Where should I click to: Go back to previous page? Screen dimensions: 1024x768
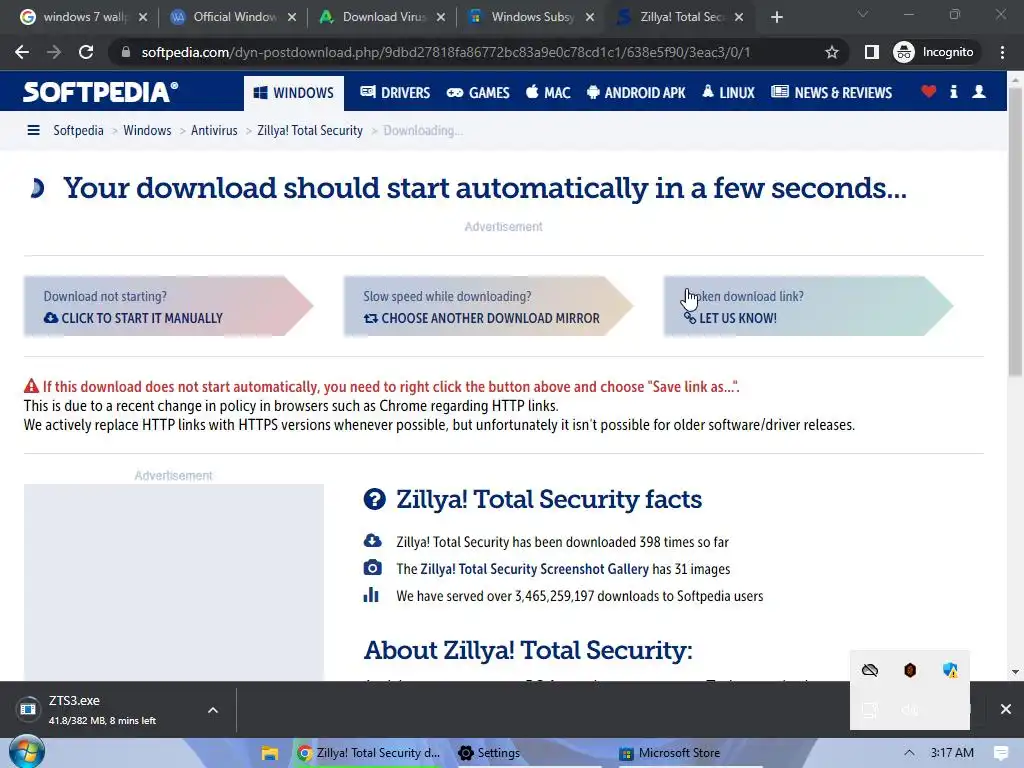tap(22, 52)
